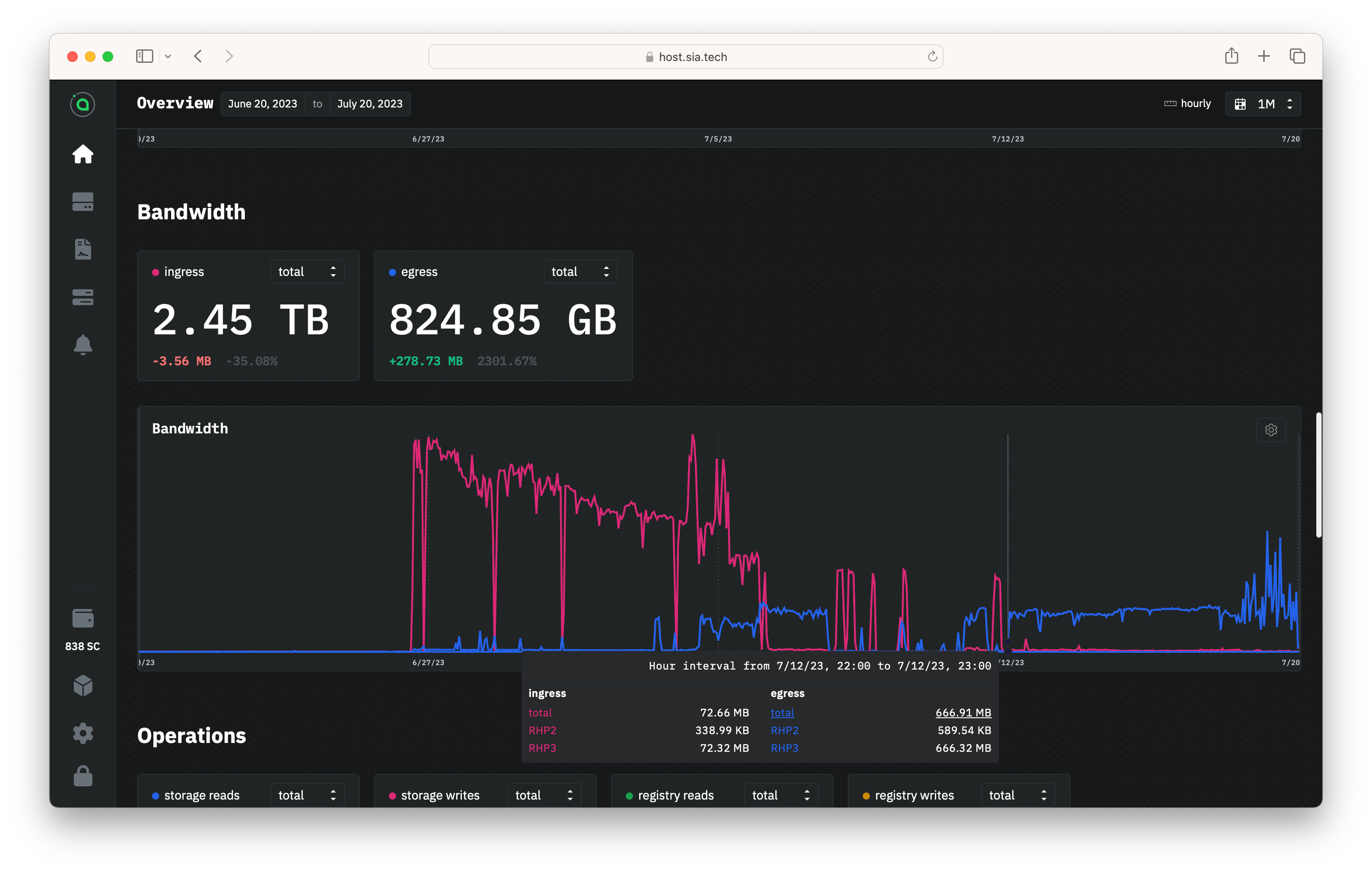
Task: Click the browser sidebar toggle icon
Action: click(x=144, y=56)
